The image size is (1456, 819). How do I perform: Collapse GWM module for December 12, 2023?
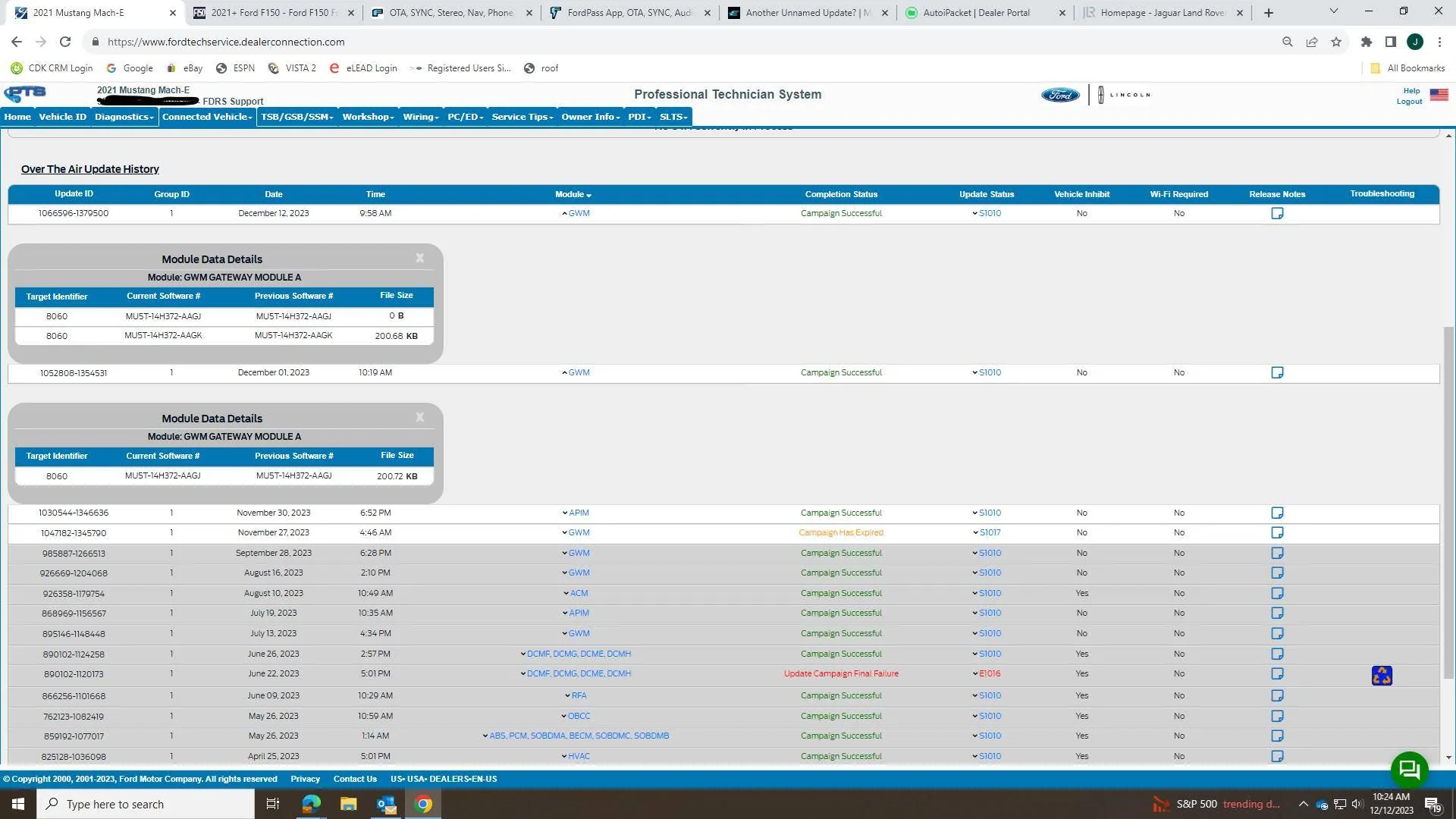click(x=576, y=213)
